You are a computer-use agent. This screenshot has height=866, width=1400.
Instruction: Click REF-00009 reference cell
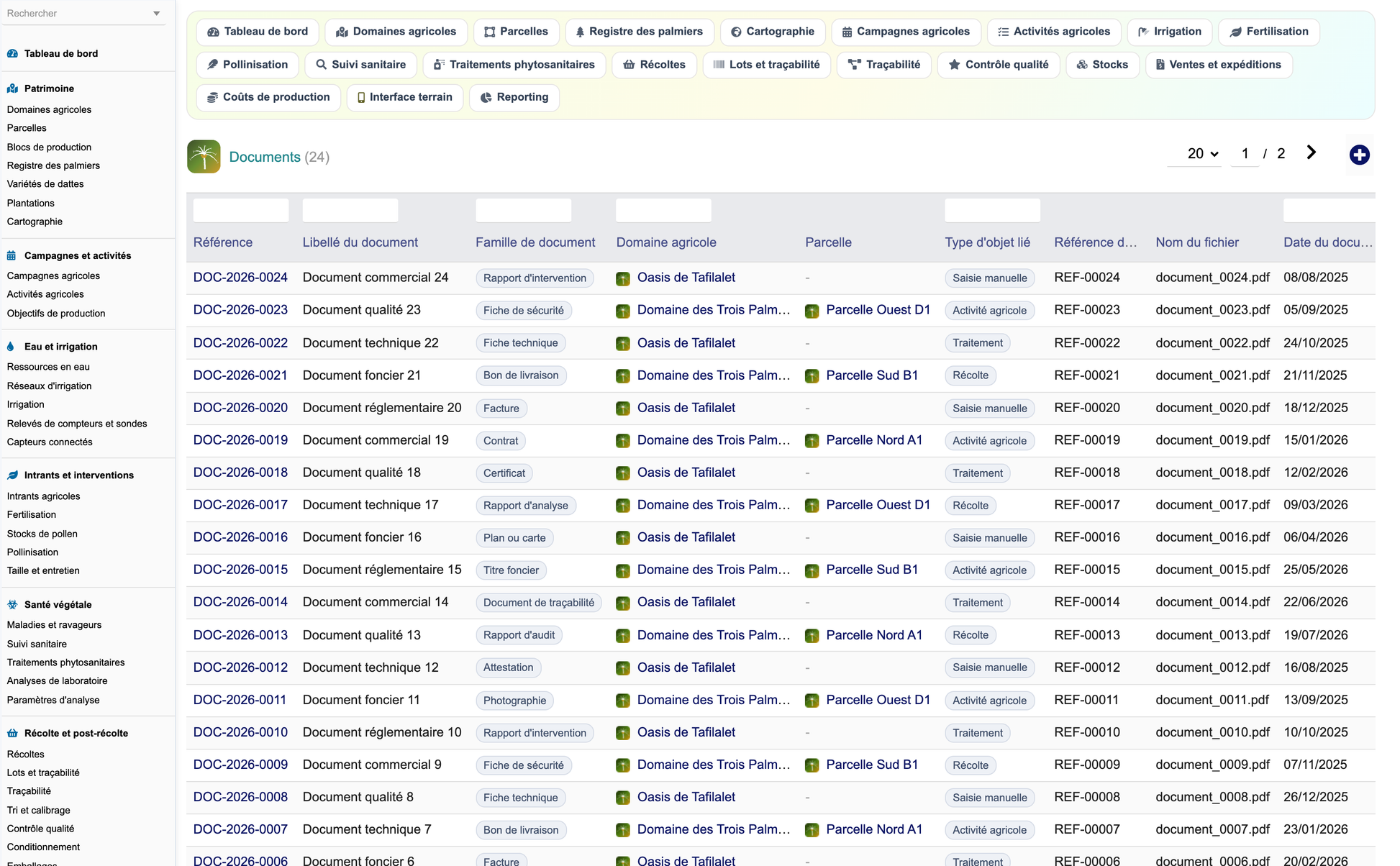pyautogui.click(x=1086, y=765)
